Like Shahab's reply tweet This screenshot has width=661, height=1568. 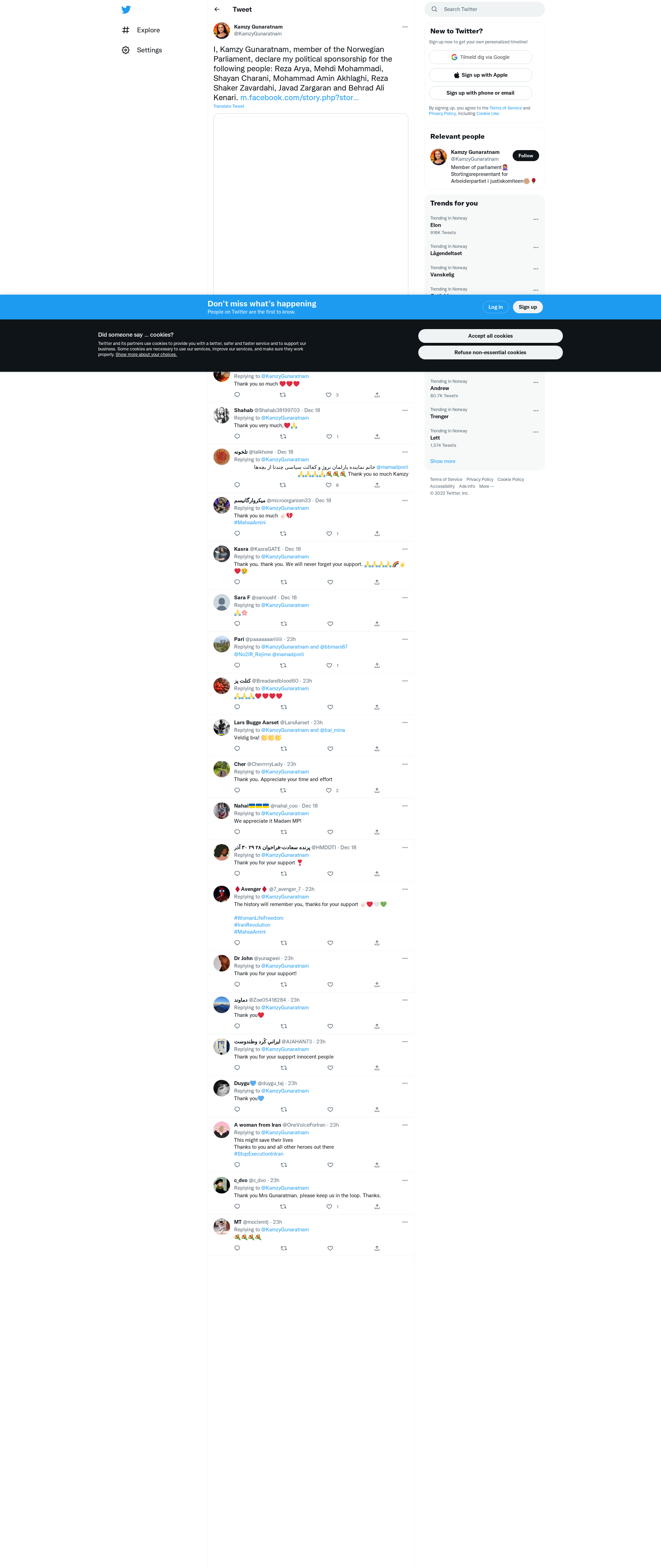point(329,436)
